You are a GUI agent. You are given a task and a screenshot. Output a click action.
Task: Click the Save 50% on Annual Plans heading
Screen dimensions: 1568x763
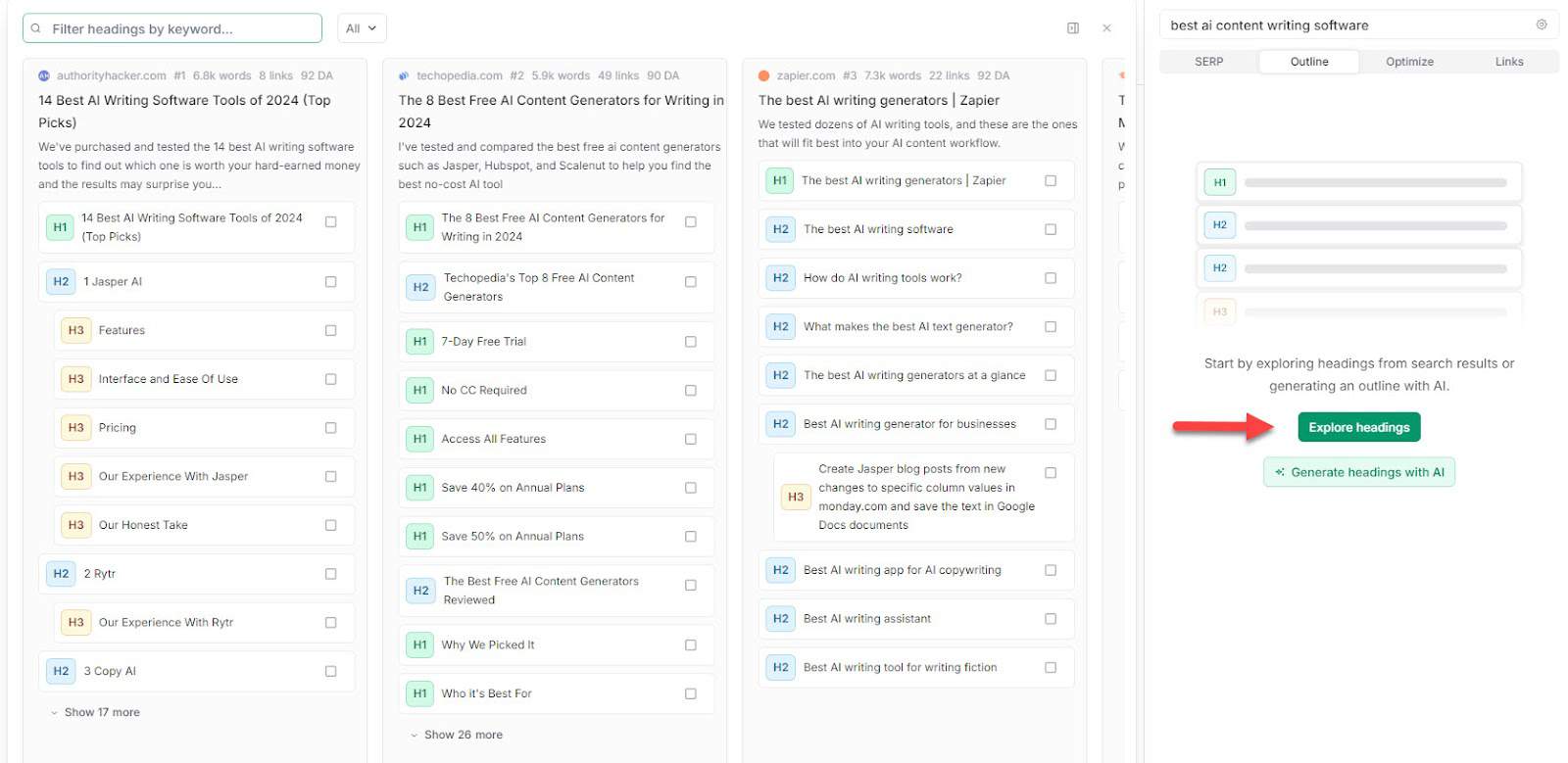point(557,537)
